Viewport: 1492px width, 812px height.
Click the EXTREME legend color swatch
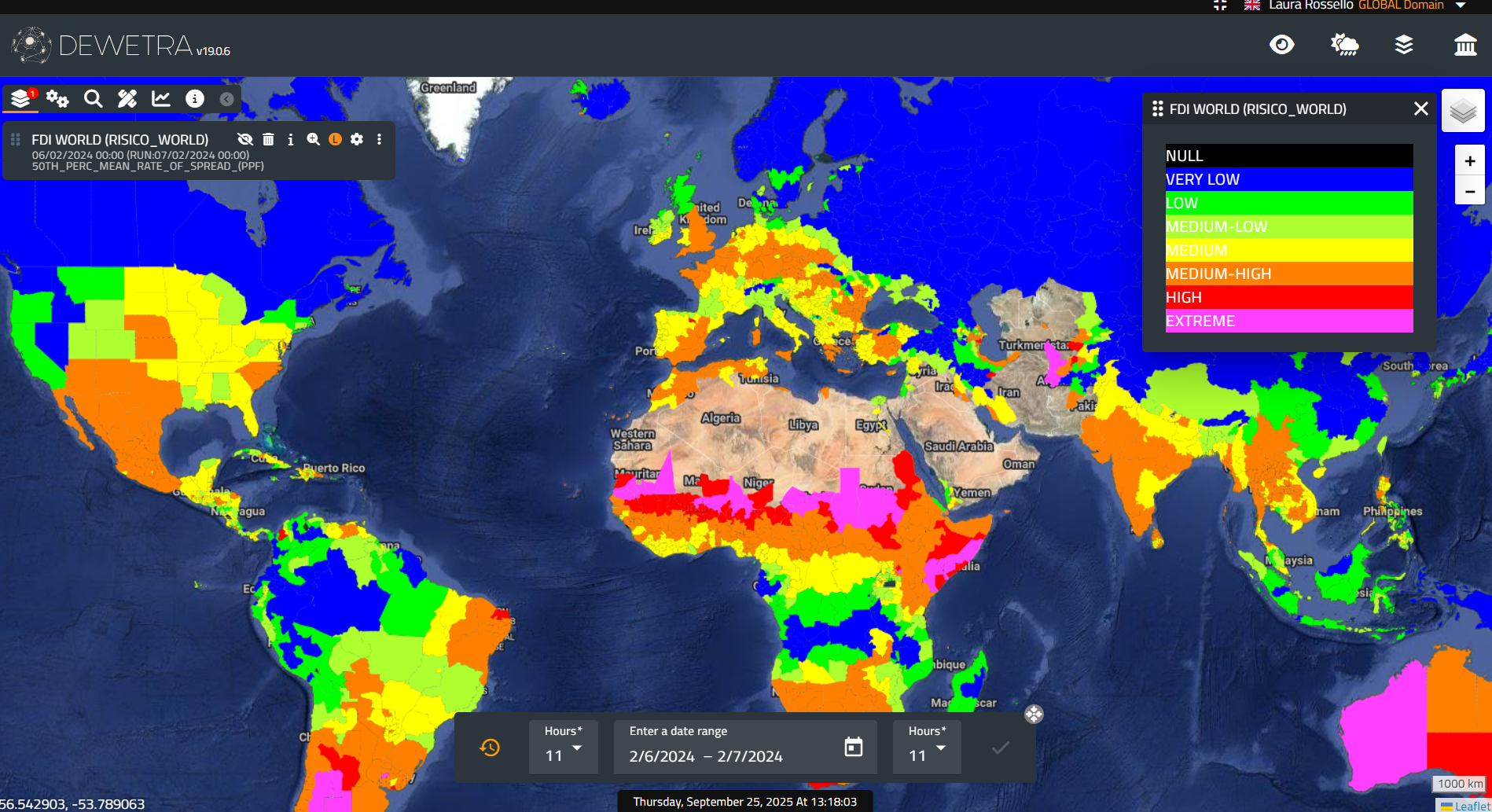coord(1288,321)
